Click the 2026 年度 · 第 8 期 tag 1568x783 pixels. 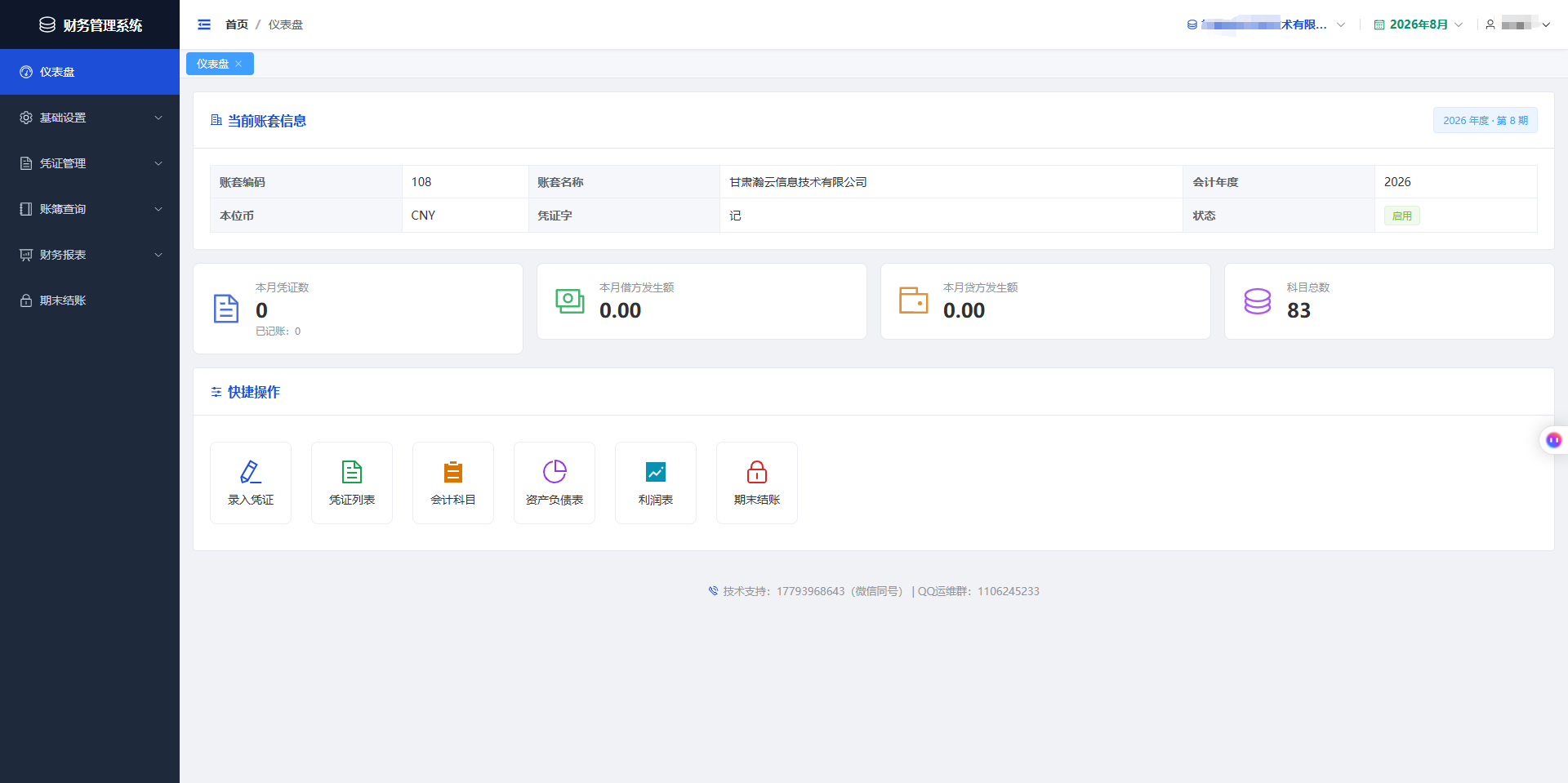[x=1486, y=120]
